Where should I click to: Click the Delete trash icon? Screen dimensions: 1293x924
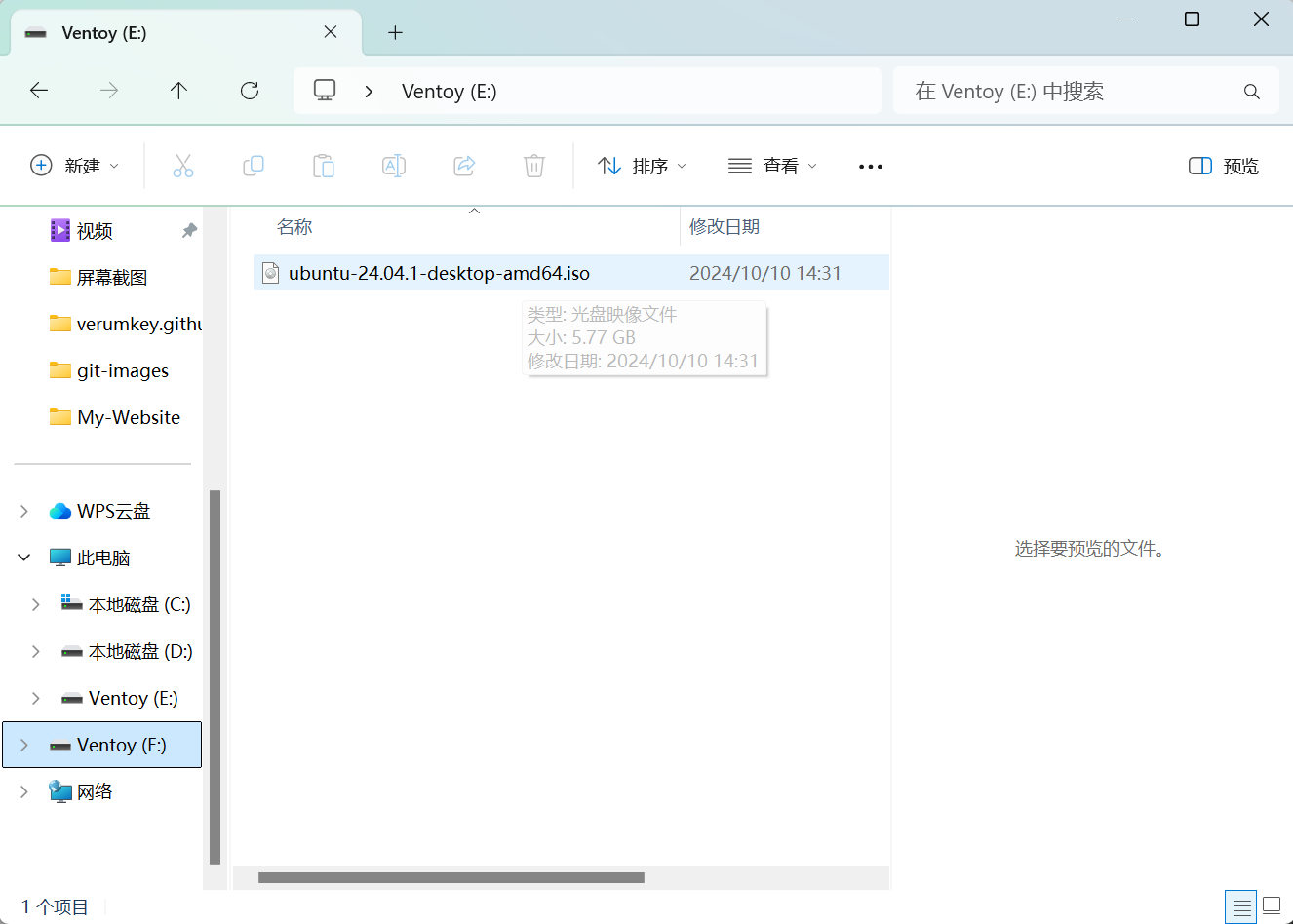click(534, 166)
